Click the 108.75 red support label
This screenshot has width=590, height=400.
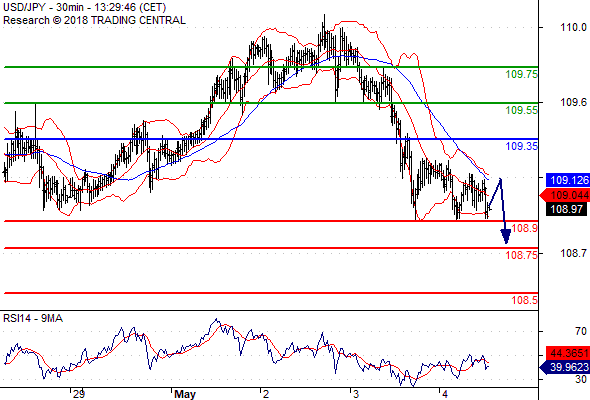click(x=522, y=255)
